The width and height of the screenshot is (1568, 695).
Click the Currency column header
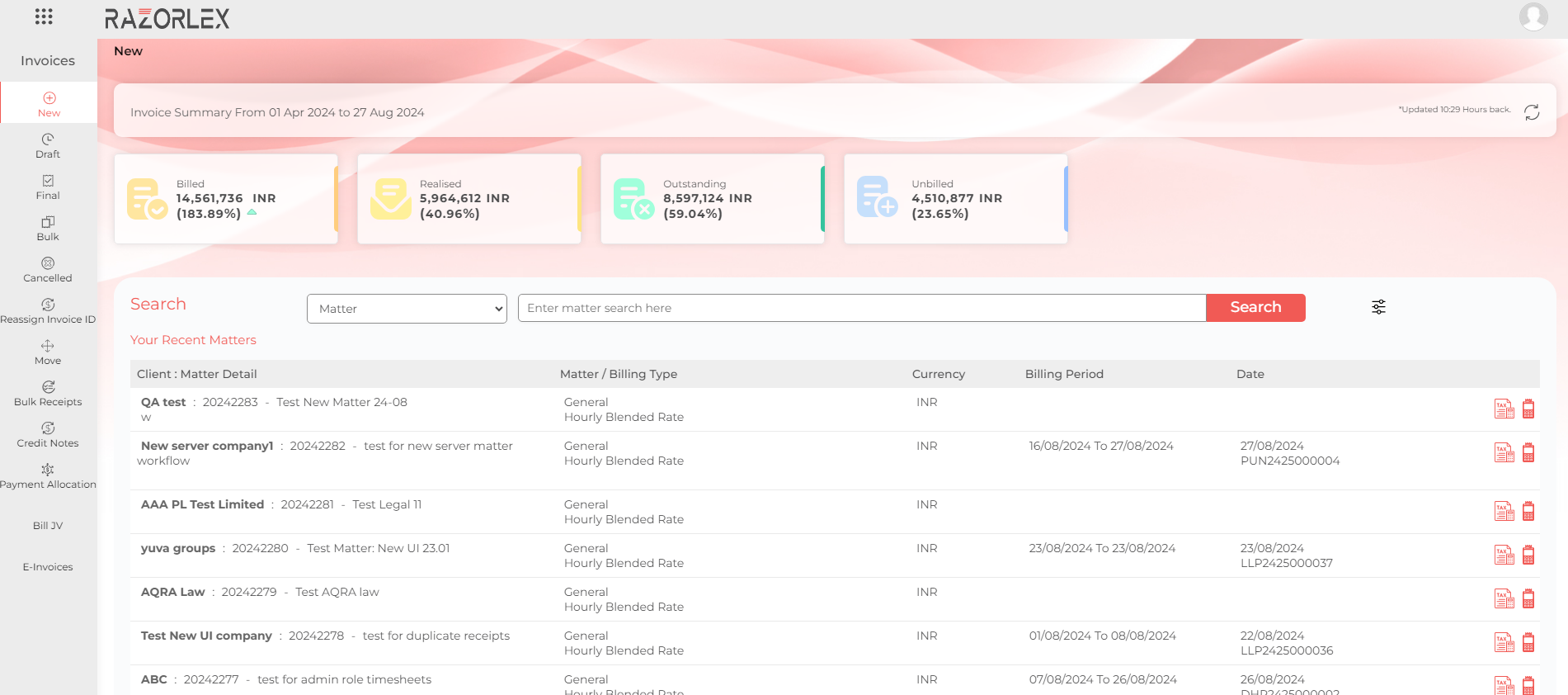(939, 374)
